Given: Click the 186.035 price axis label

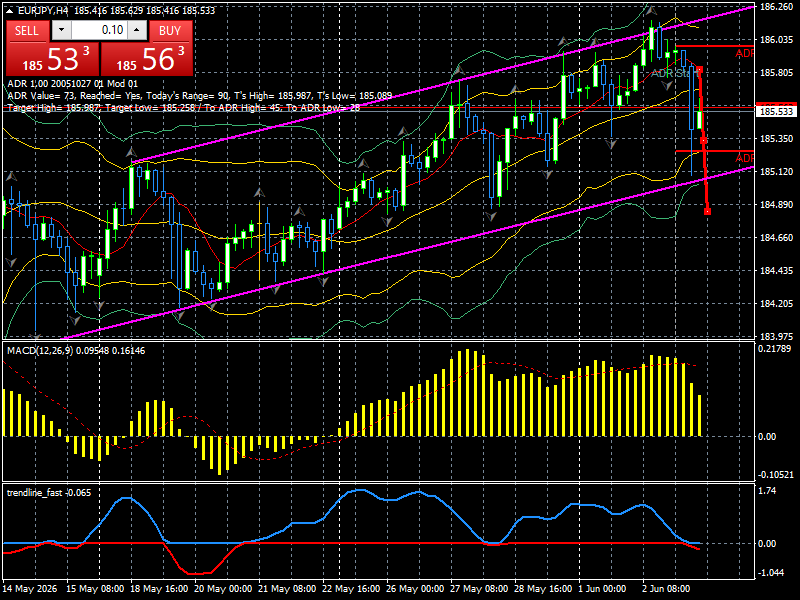Looking at the screenshot, I should coord(777,39).
